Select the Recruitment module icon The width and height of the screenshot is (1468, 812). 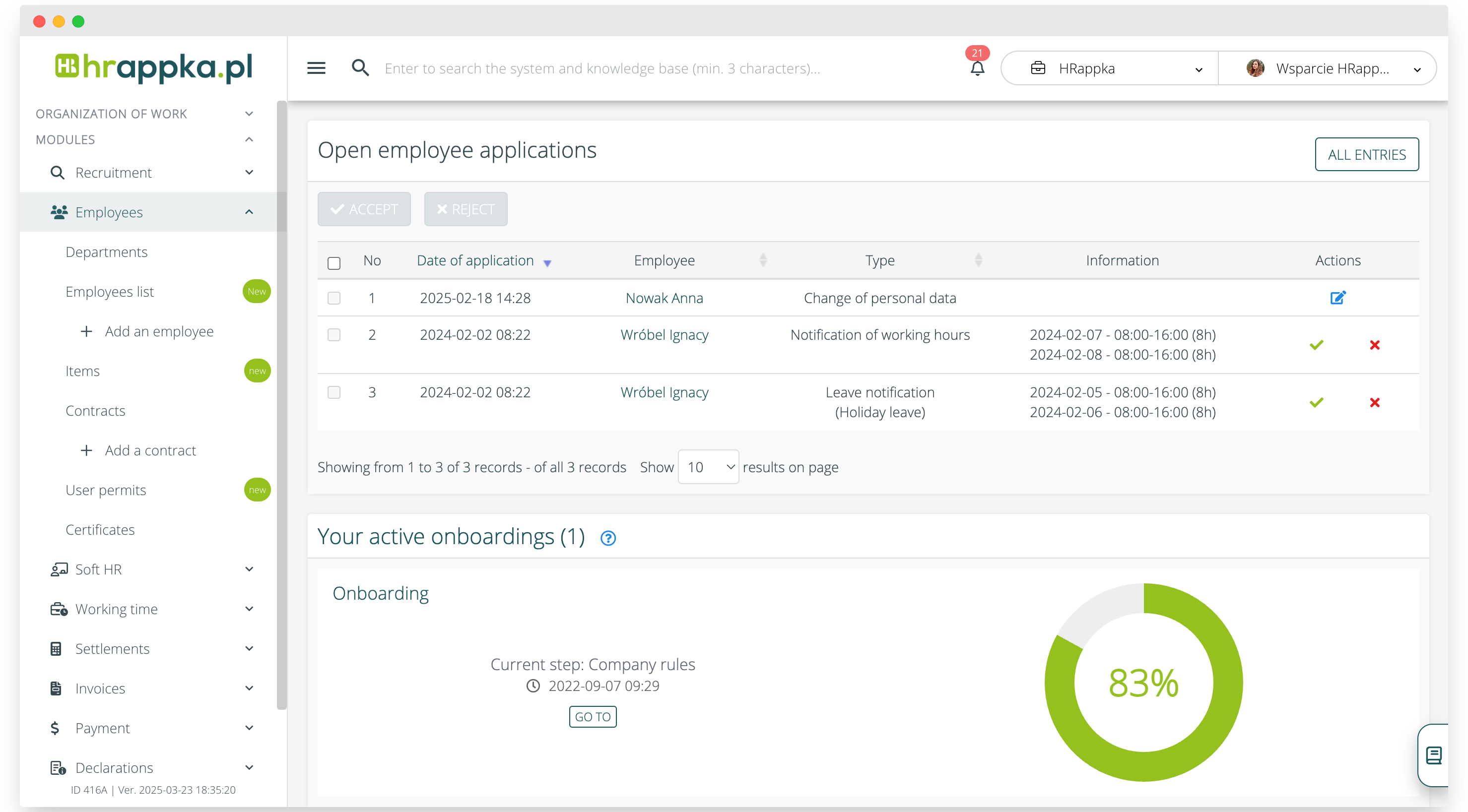[58, 172]
